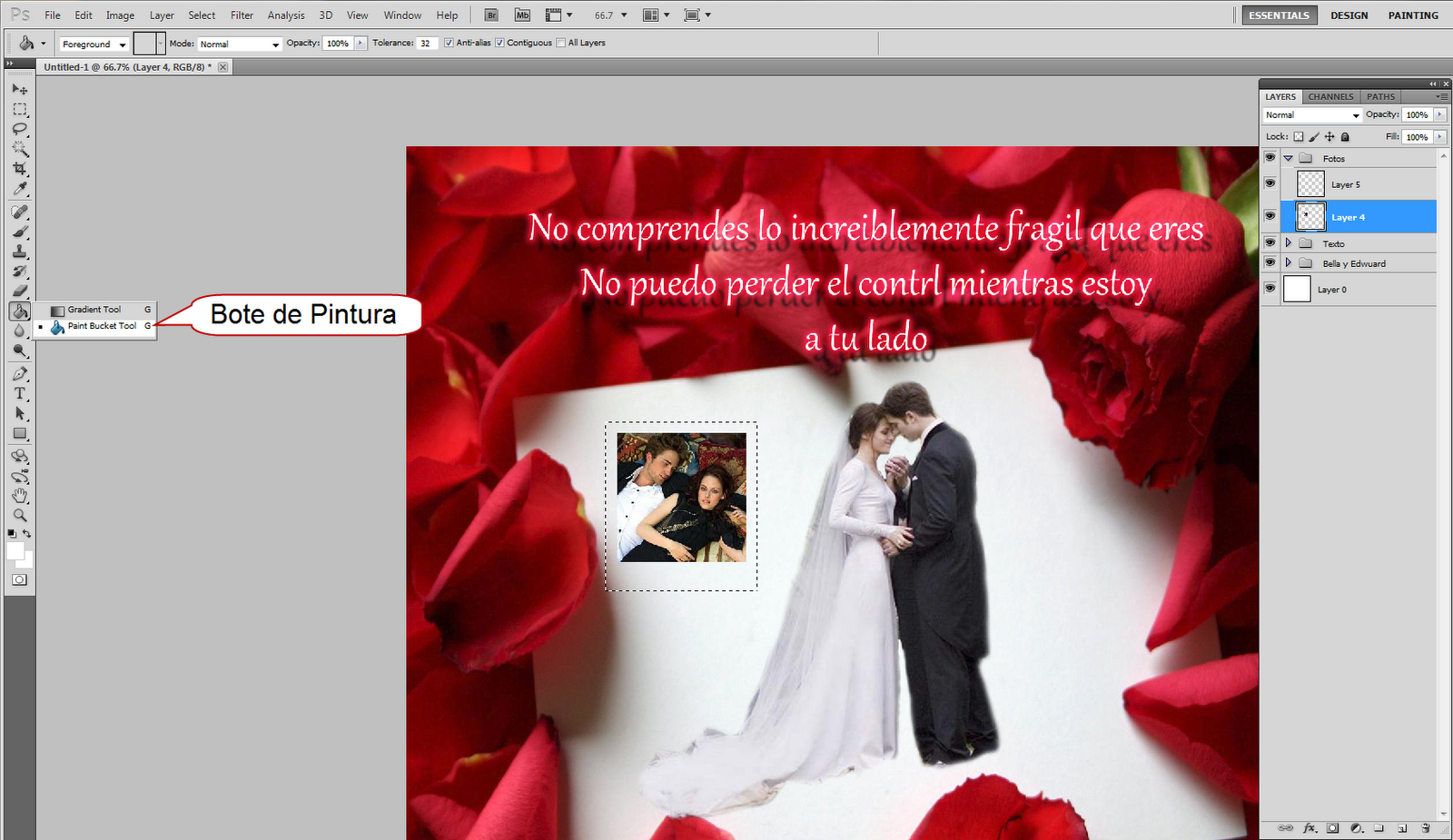Select the Eraser tool
Viewport: 1453px width, 840px height.
[19, 292]
